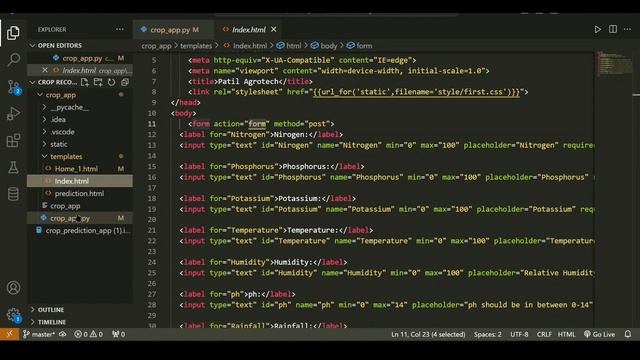Open crop_prediction_app (1) notebook file

tap(88, 231)
